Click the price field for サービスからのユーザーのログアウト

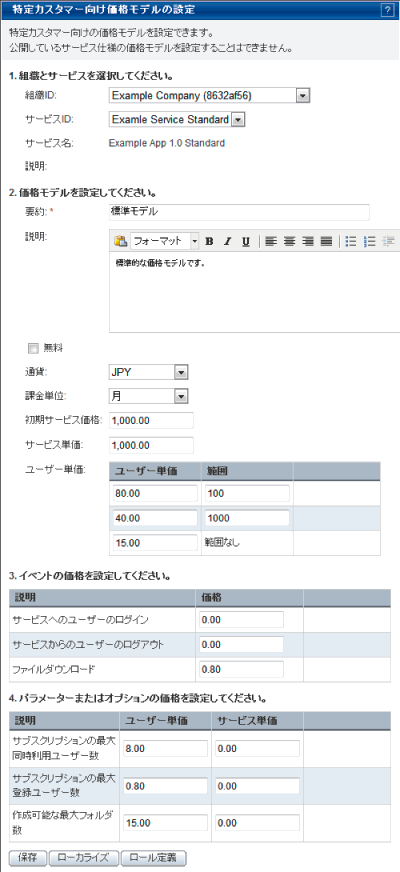(x=241, y=644)
